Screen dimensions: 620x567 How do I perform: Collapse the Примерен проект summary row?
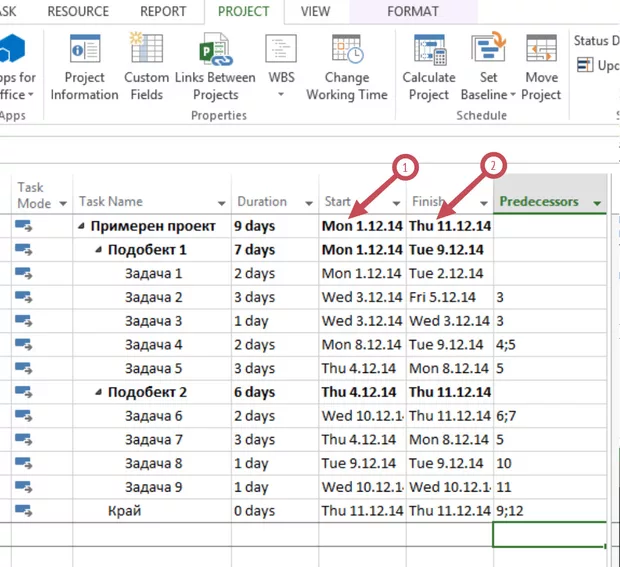81,226
